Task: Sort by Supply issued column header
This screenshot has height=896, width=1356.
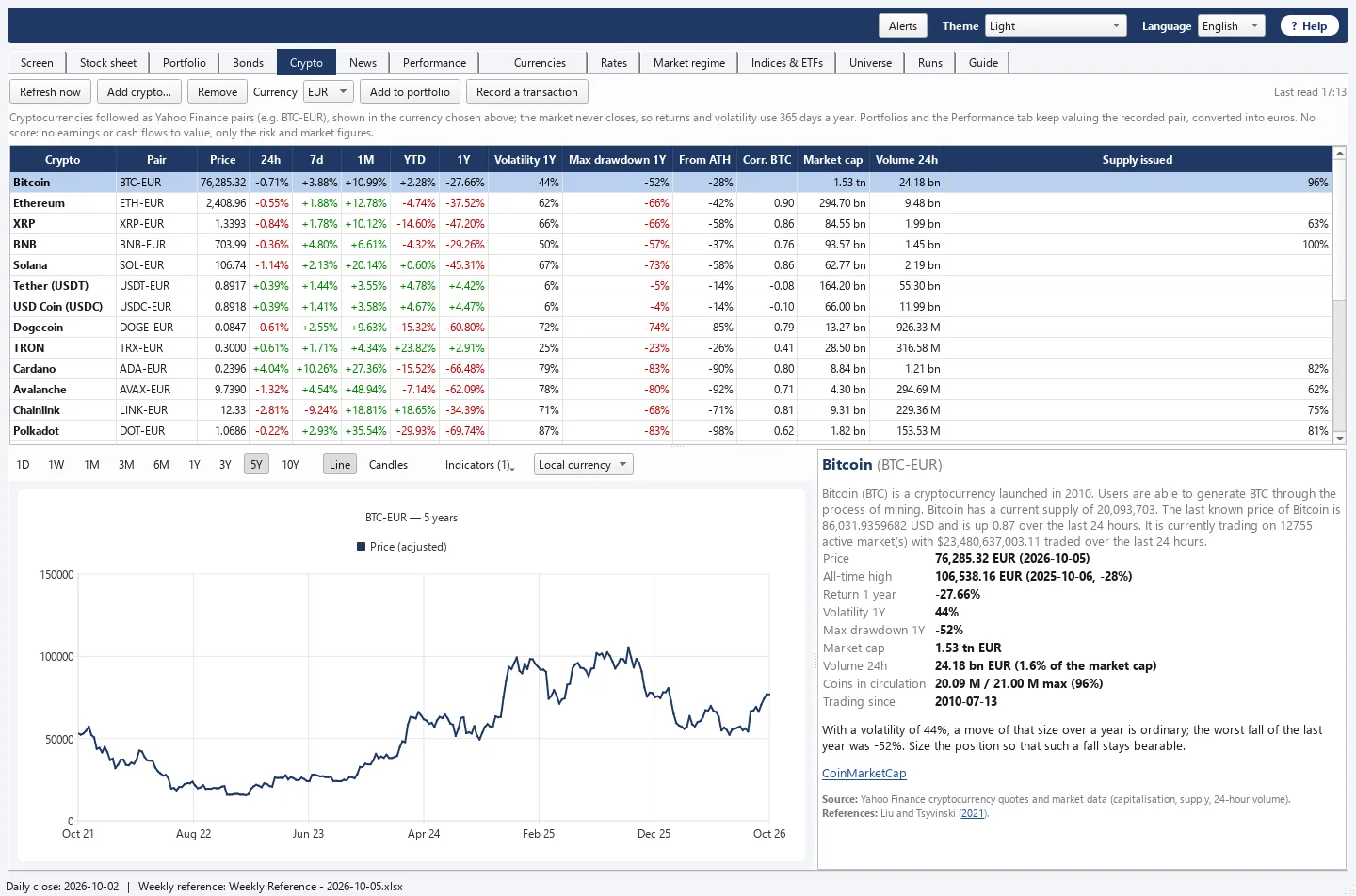Action: 1138,159
